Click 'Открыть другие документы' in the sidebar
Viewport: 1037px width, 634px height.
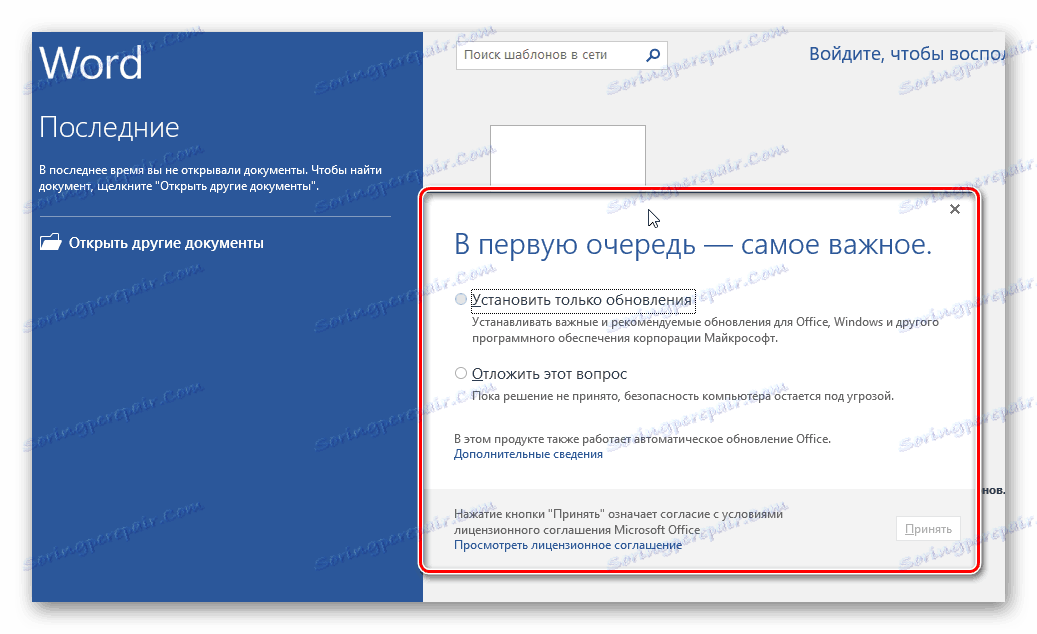tap(166, 243)
